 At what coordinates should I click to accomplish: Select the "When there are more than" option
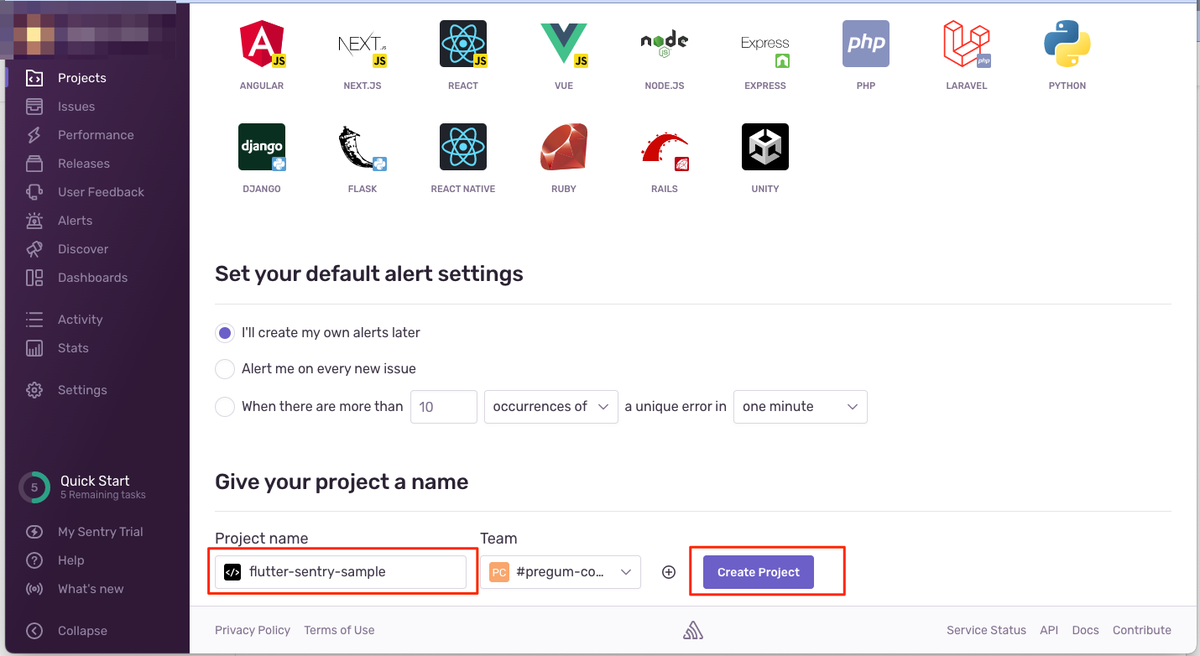click(224, 406)
